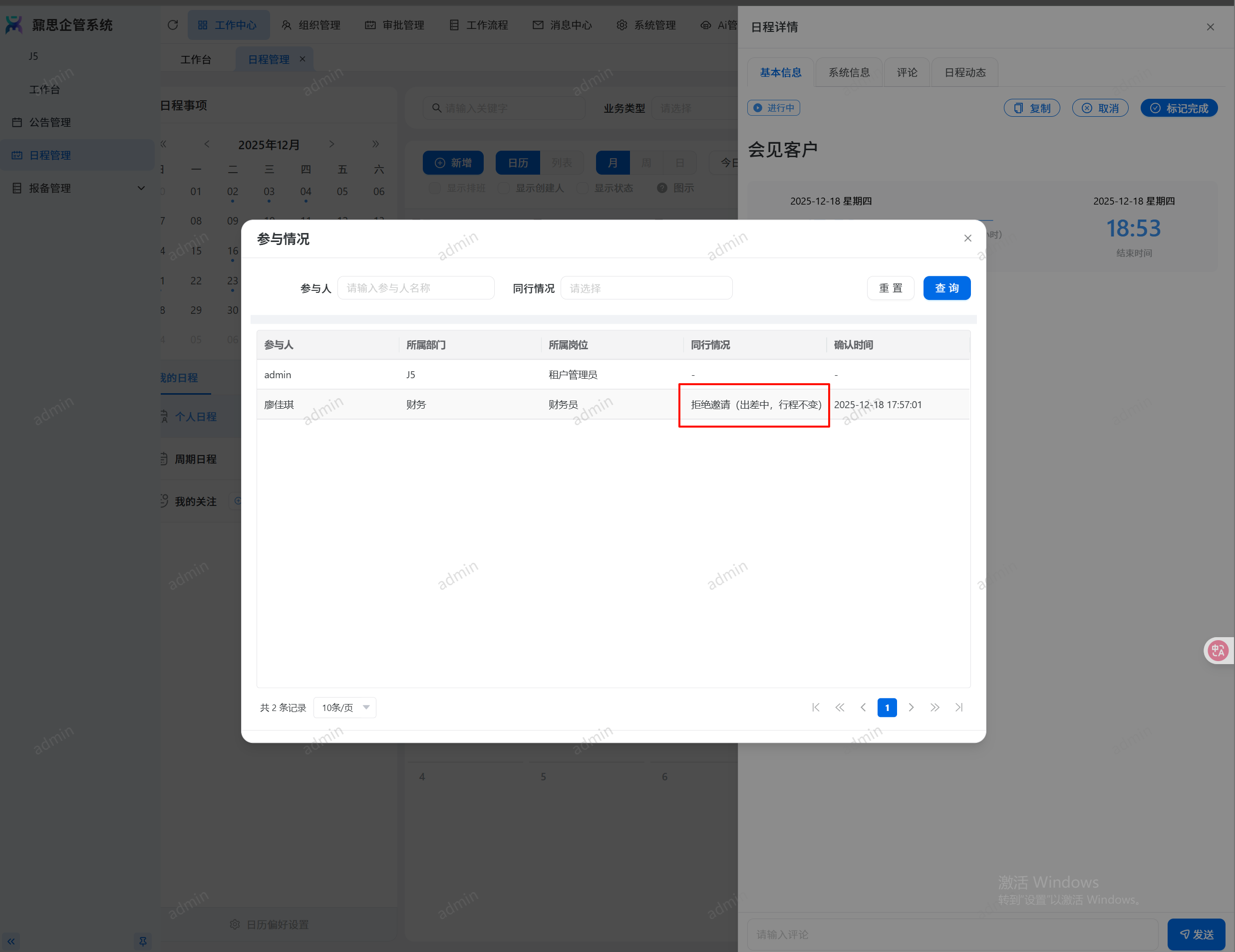Image resolution: width=1235 pixels, height=952 pixels.
Task: Click the pin icon at sidebar bottom
Action: [x=142, y=941]
